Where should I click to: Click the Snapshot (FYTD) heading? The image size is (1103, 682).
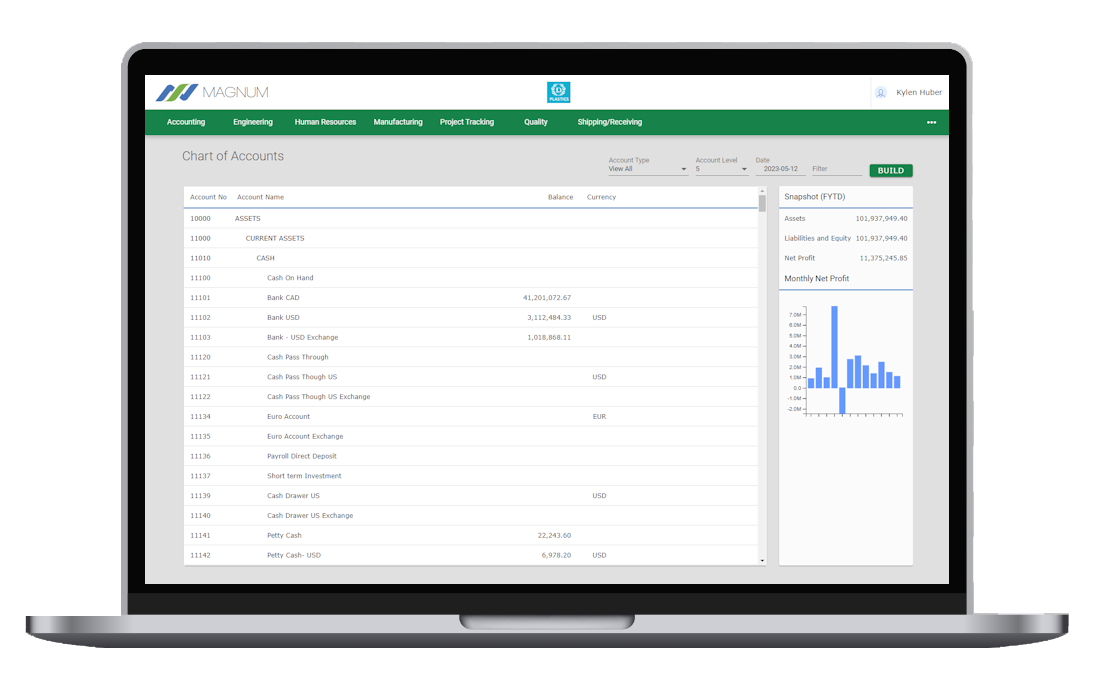pyautogui.click(x=815, y=197)
